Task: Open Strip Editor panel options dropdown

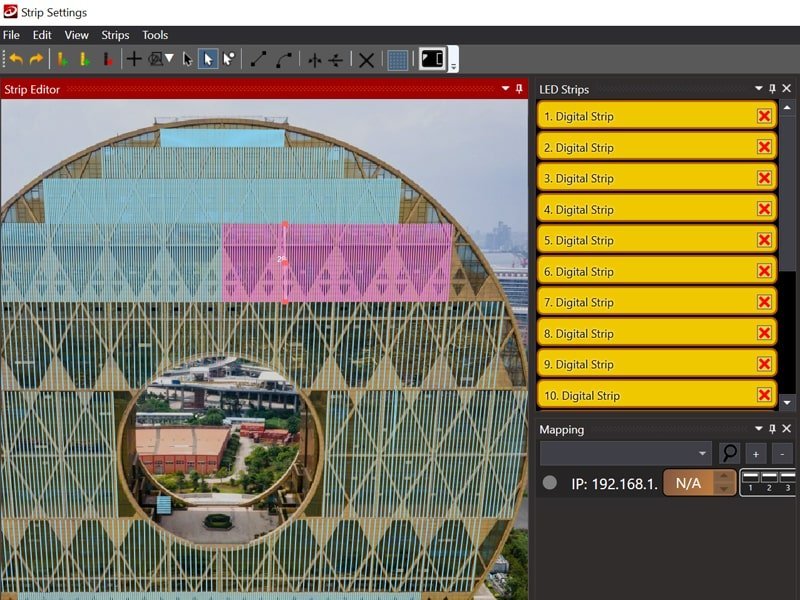Action: click(x=505, y=89)
